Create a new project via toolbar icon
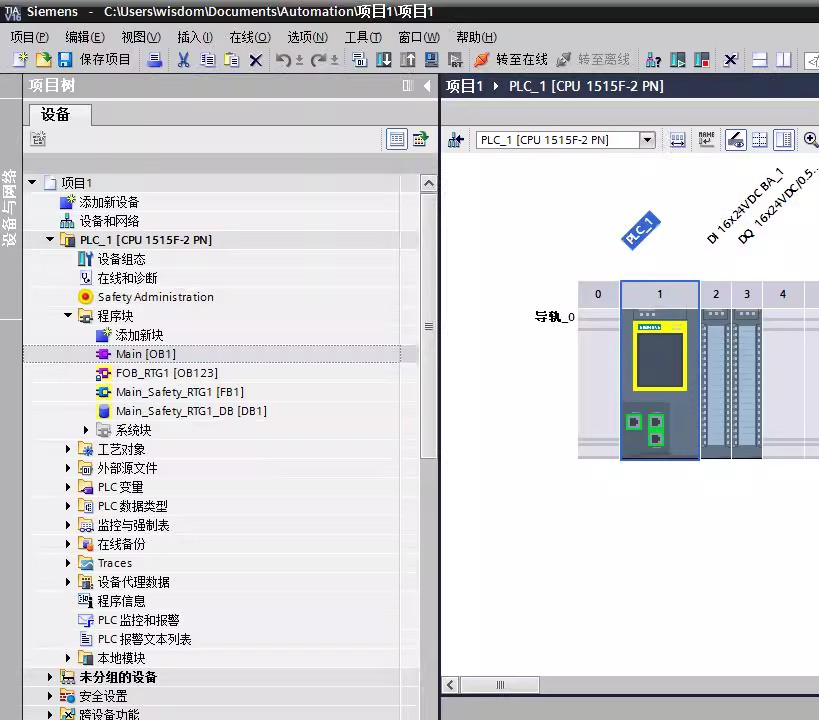This screenshot has width=819, height=720. pos(20,60)
